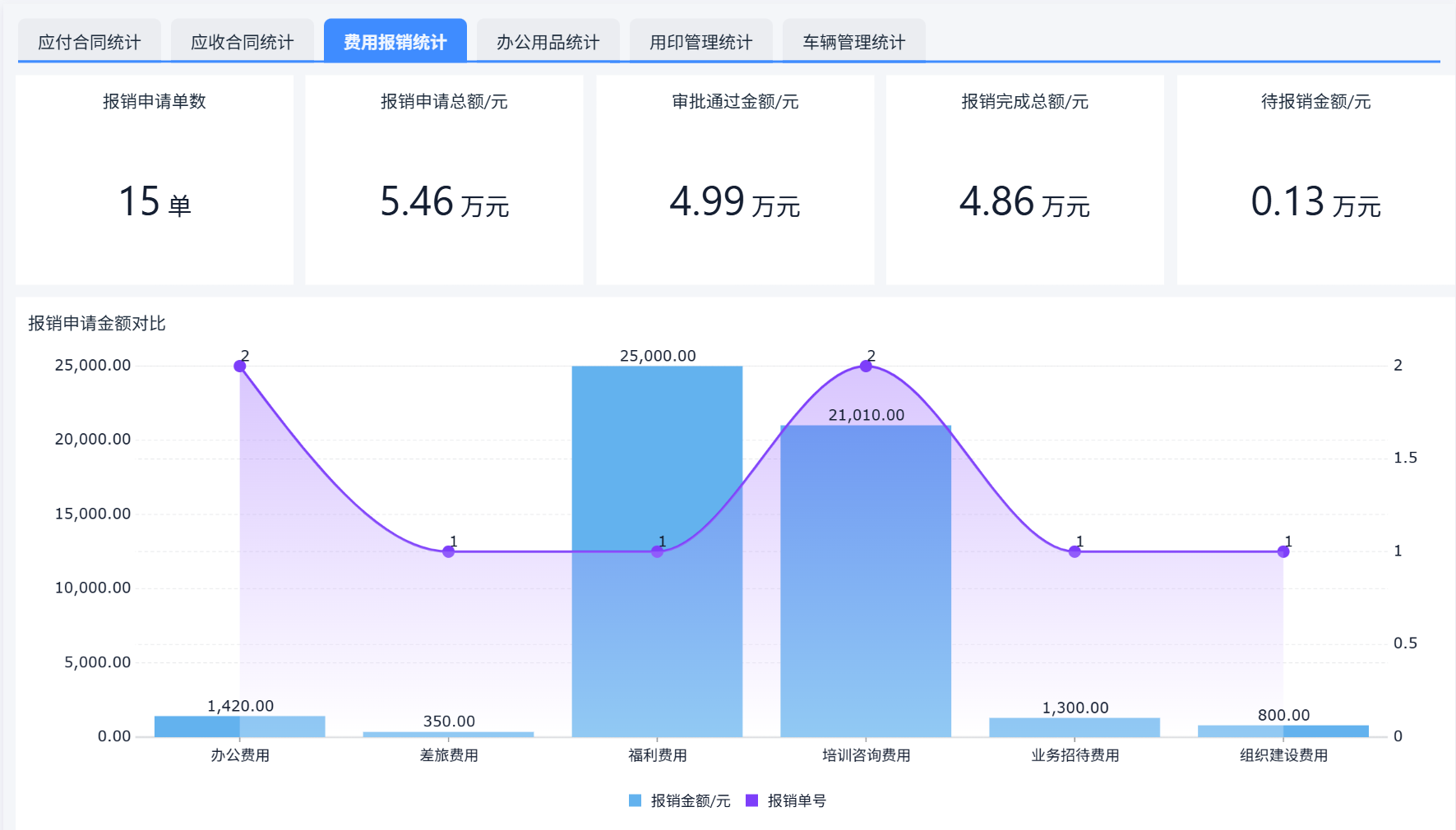Switch to the 应付合同统计 tab
The width and height of the screenshot is (1456, 830).
pos(89,40)
